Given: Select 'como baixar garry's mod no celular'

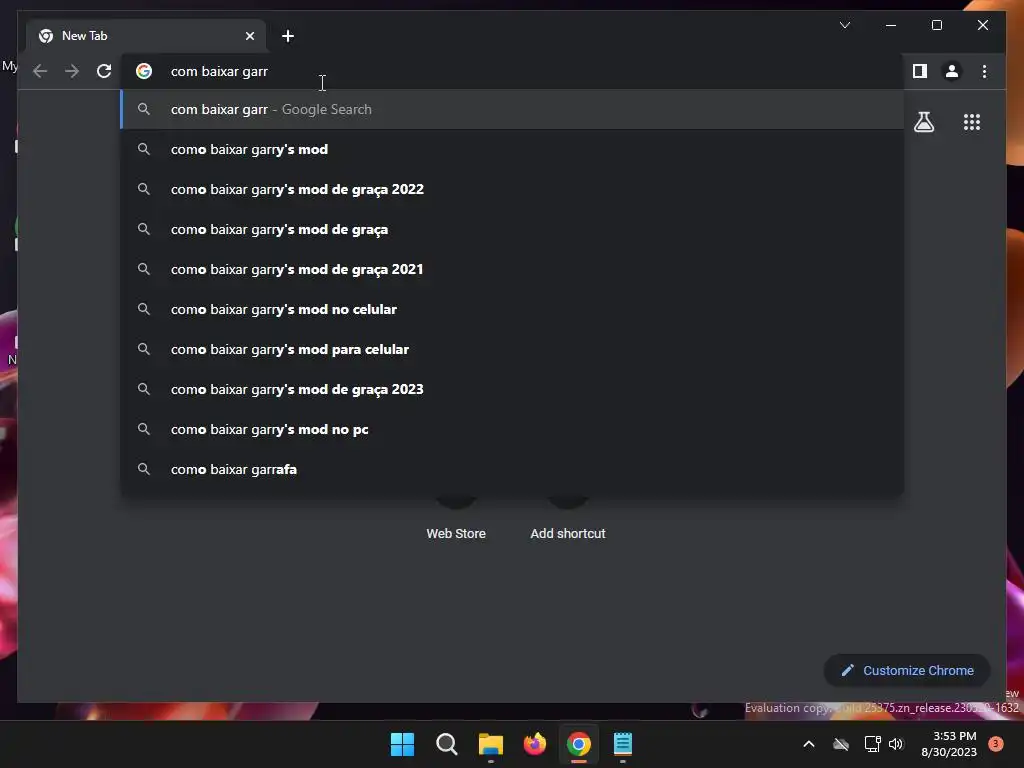Looking at the screenshot, I should [513, 310].
